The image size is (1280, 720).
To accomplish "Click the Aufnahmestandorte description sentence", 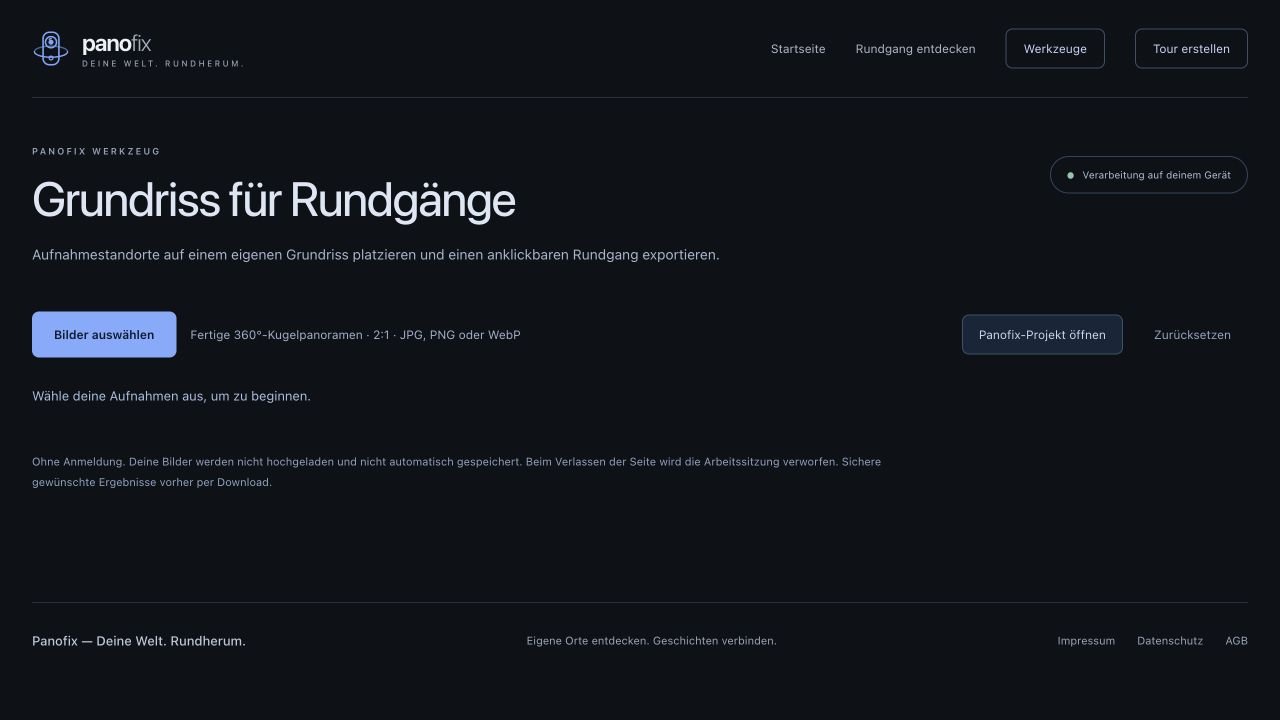I will [376, 255].
